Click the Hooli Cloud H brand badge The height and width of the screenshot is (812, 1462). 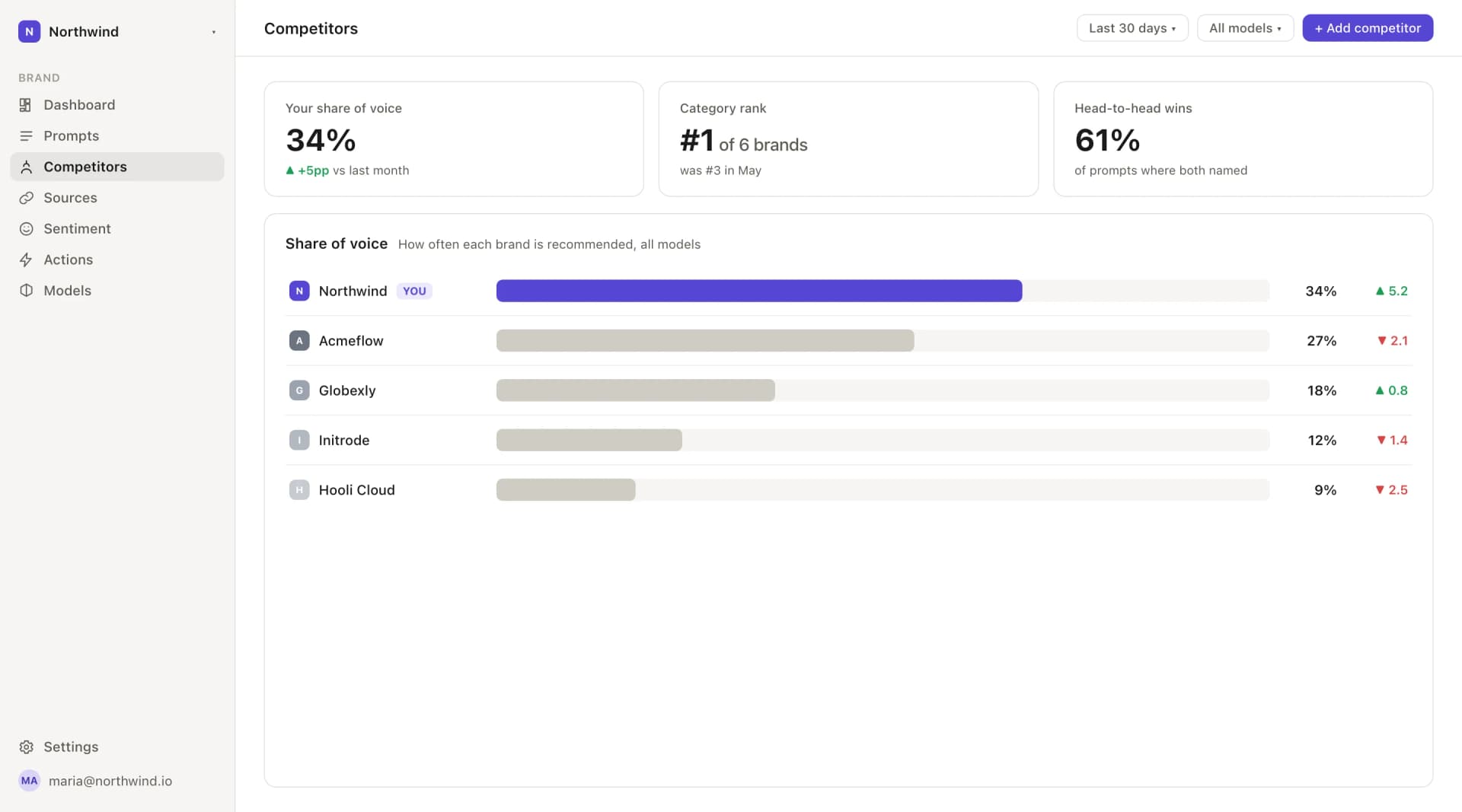click(x=299, y=490)
